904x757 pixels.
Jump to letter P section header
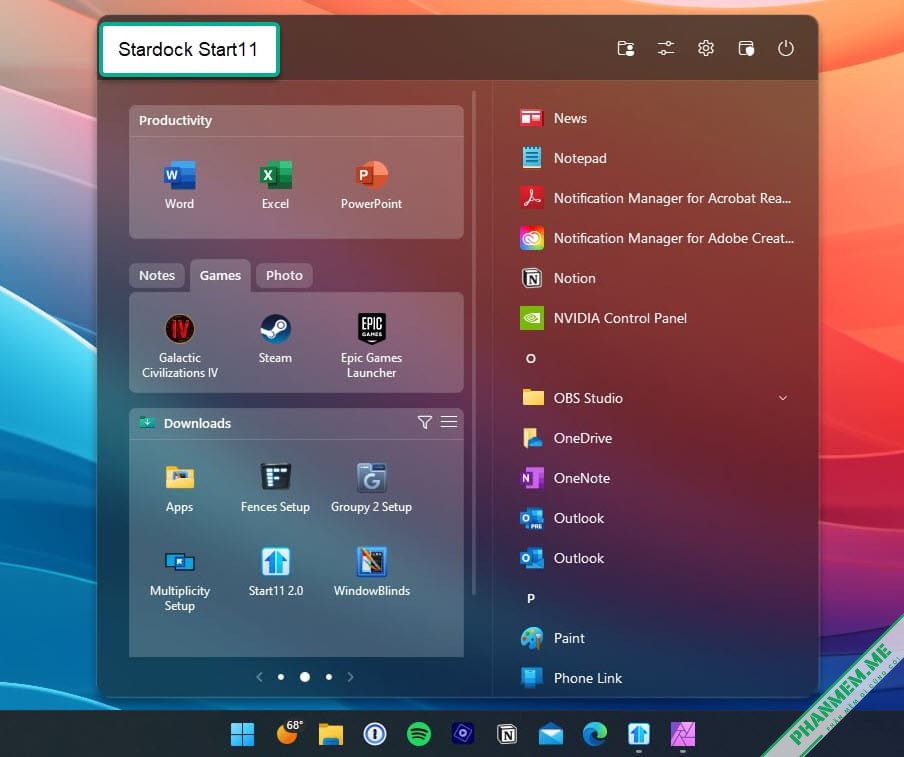(531, 598)
